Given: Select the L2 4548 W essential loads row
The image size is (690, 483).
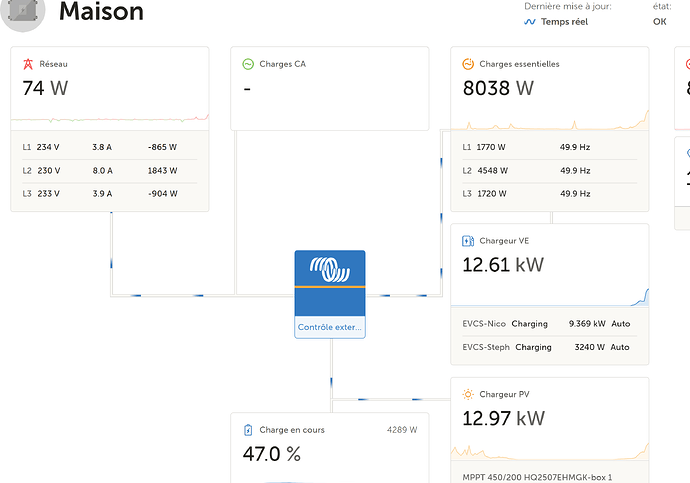Looking at the screenshot, I should click(550, 170).
